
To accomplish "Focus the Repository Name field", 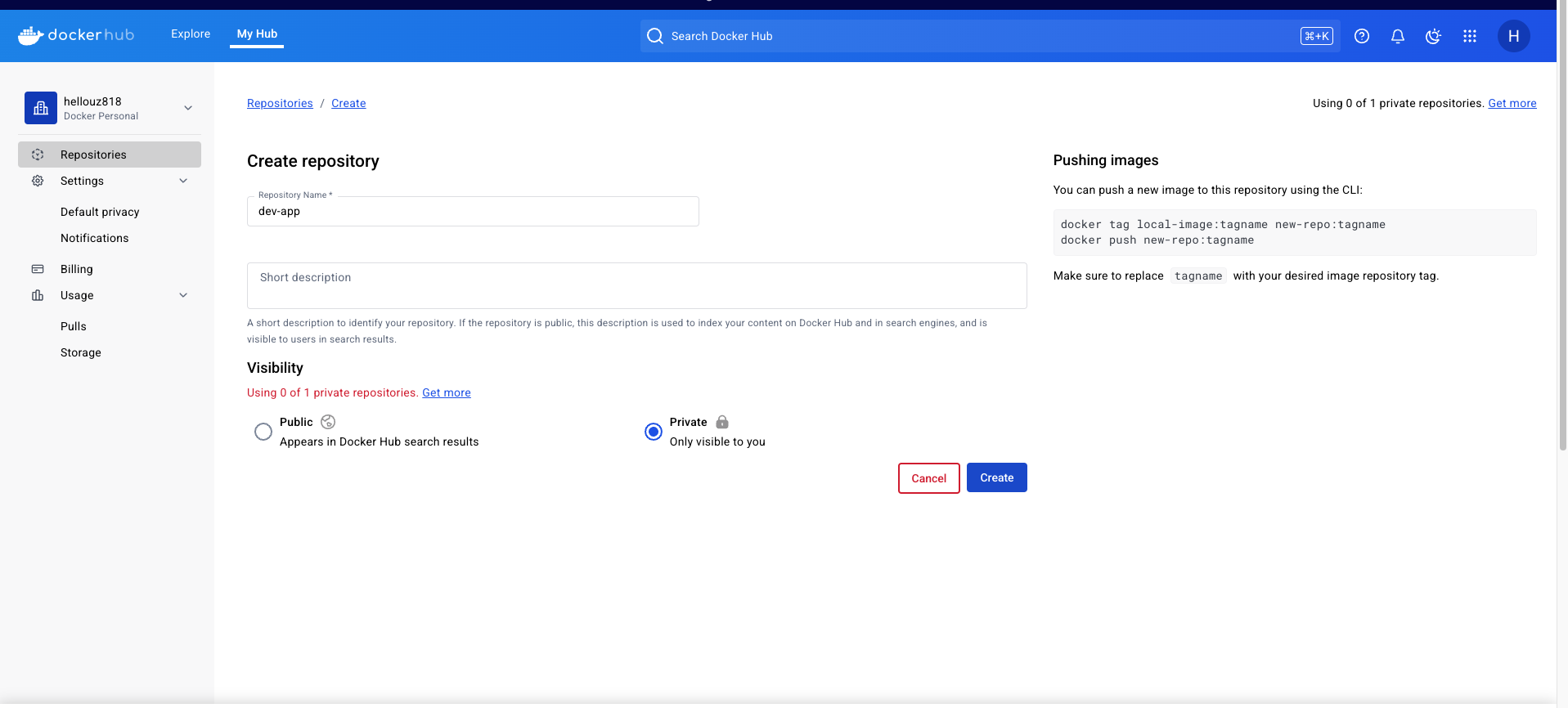I will (473, 211).
